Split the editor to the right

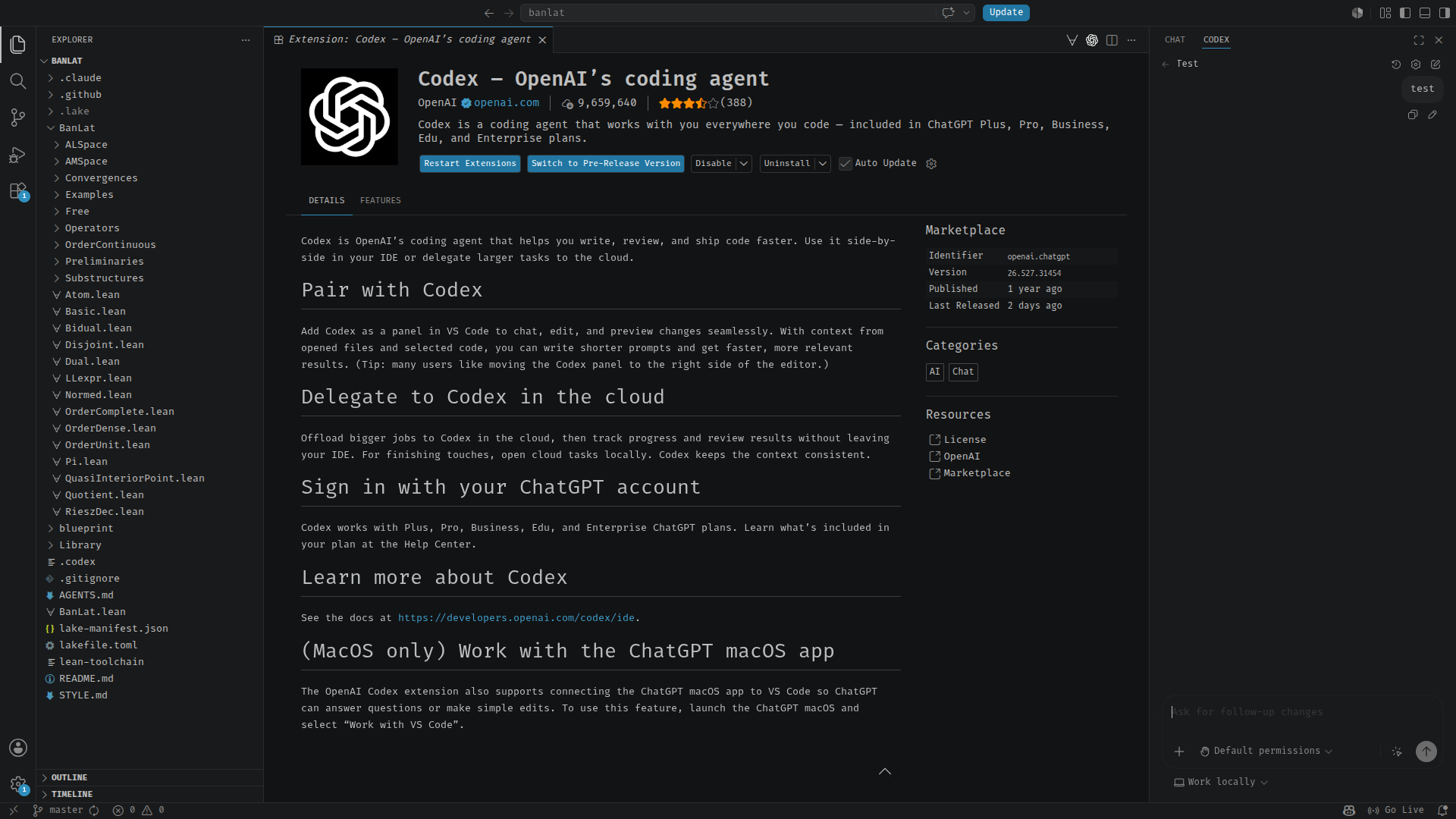pyautogui.click(x=1112, y=40)
